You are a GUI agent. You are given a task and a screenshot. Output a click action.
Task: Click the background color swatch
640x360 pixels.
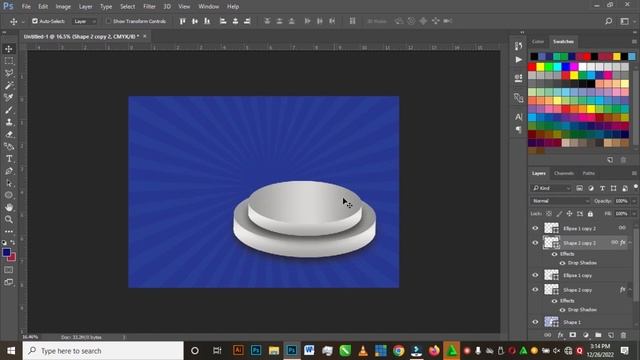click(12, 258)
